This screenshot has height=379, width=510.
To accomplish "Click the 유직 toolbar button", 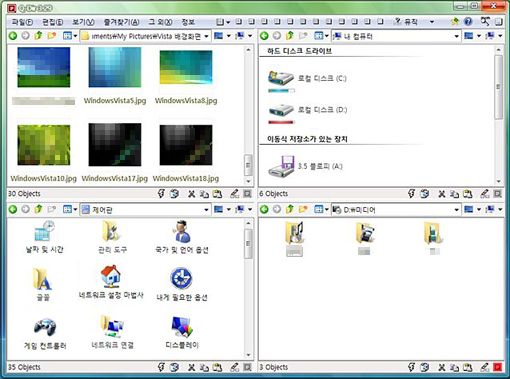I will [406, 22].
